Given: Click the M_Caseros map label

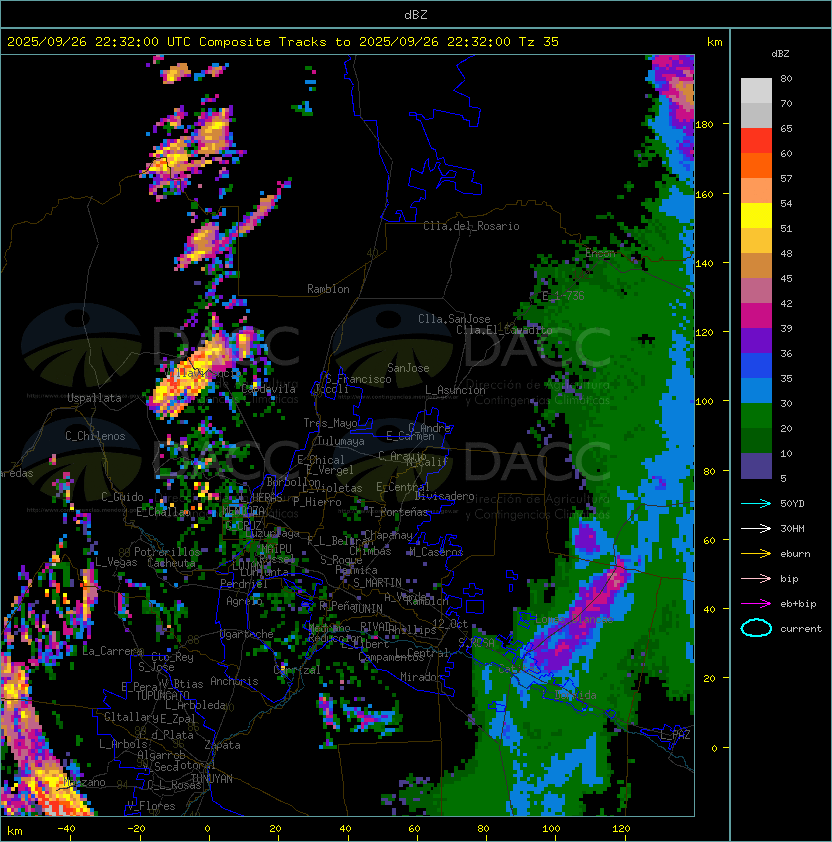Looking at the screenshot, I should coord(436,552).
